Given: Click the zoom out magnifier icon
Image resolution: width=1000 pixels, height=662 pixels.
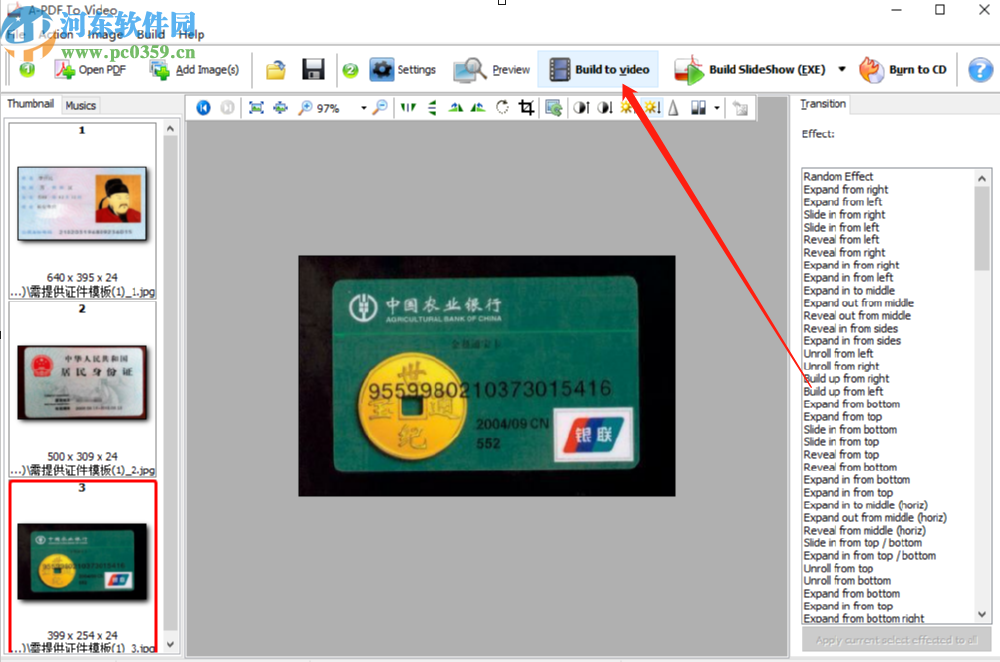Looking at the screenshot, I should (x=379, y=107).
